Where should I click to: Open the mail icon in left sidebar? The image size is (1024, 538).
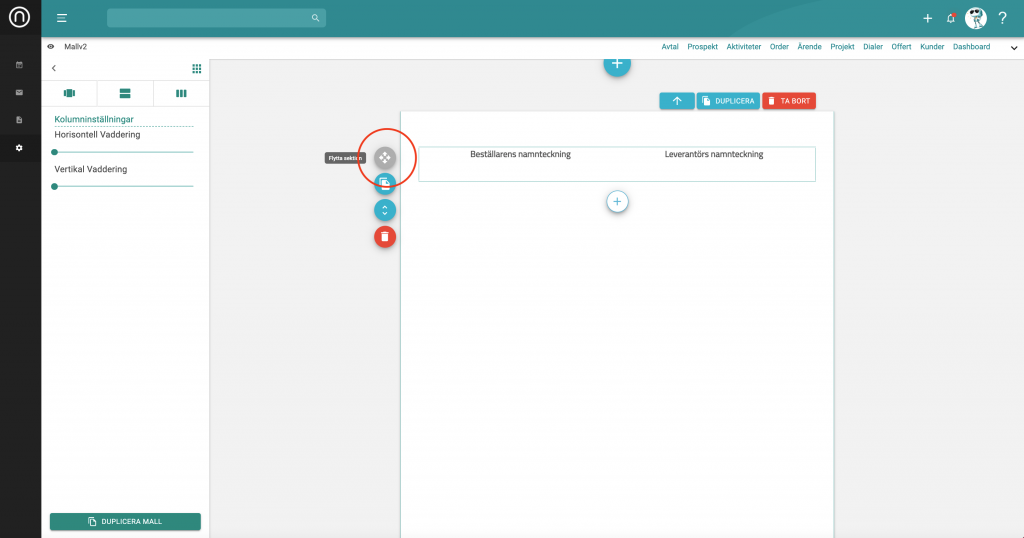(x=19, y=92)
